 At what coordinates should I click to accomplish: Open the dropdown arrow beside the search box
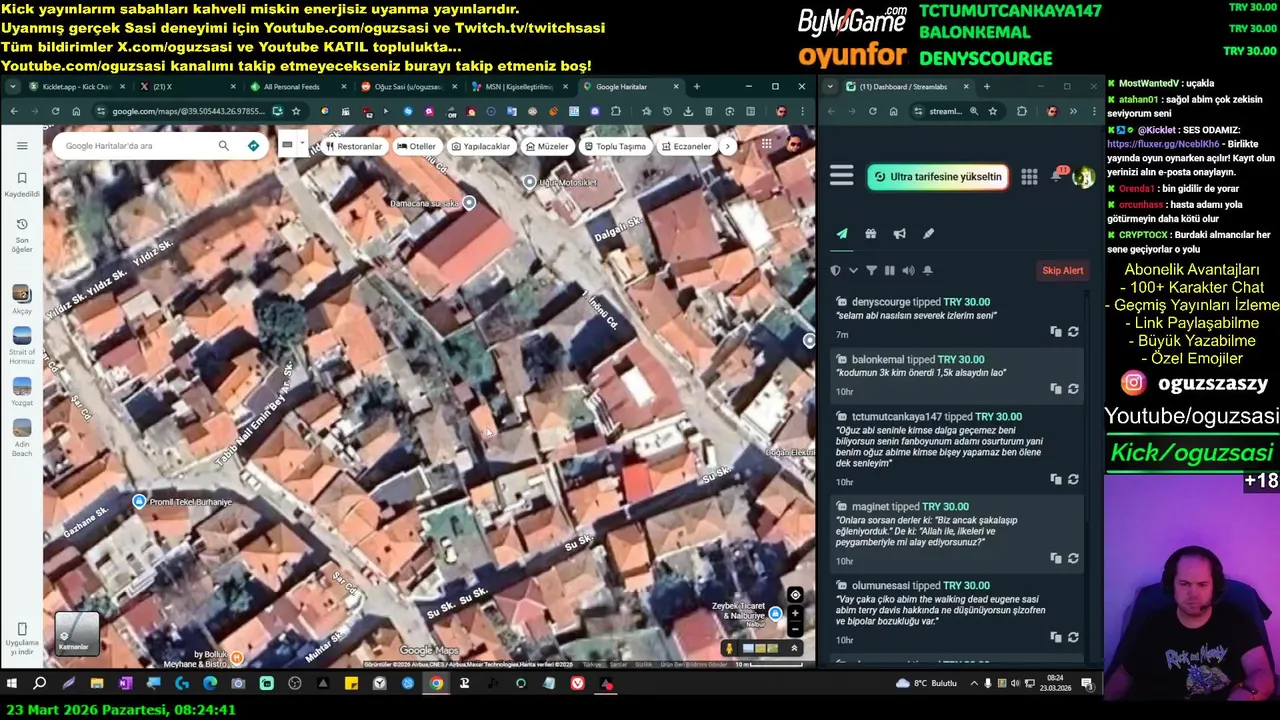[302, 144]
